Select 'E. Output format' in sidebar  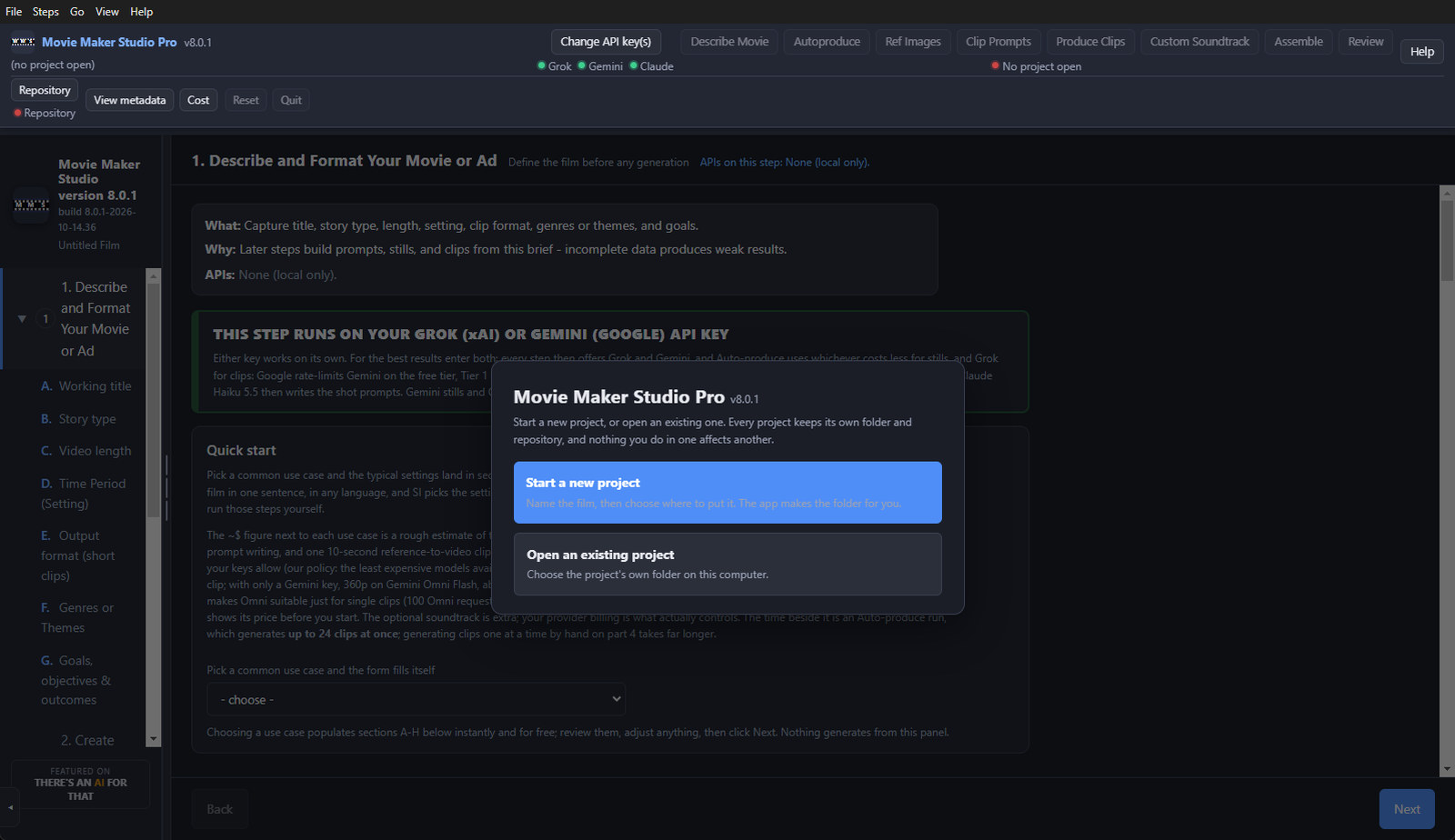(78, 555)
